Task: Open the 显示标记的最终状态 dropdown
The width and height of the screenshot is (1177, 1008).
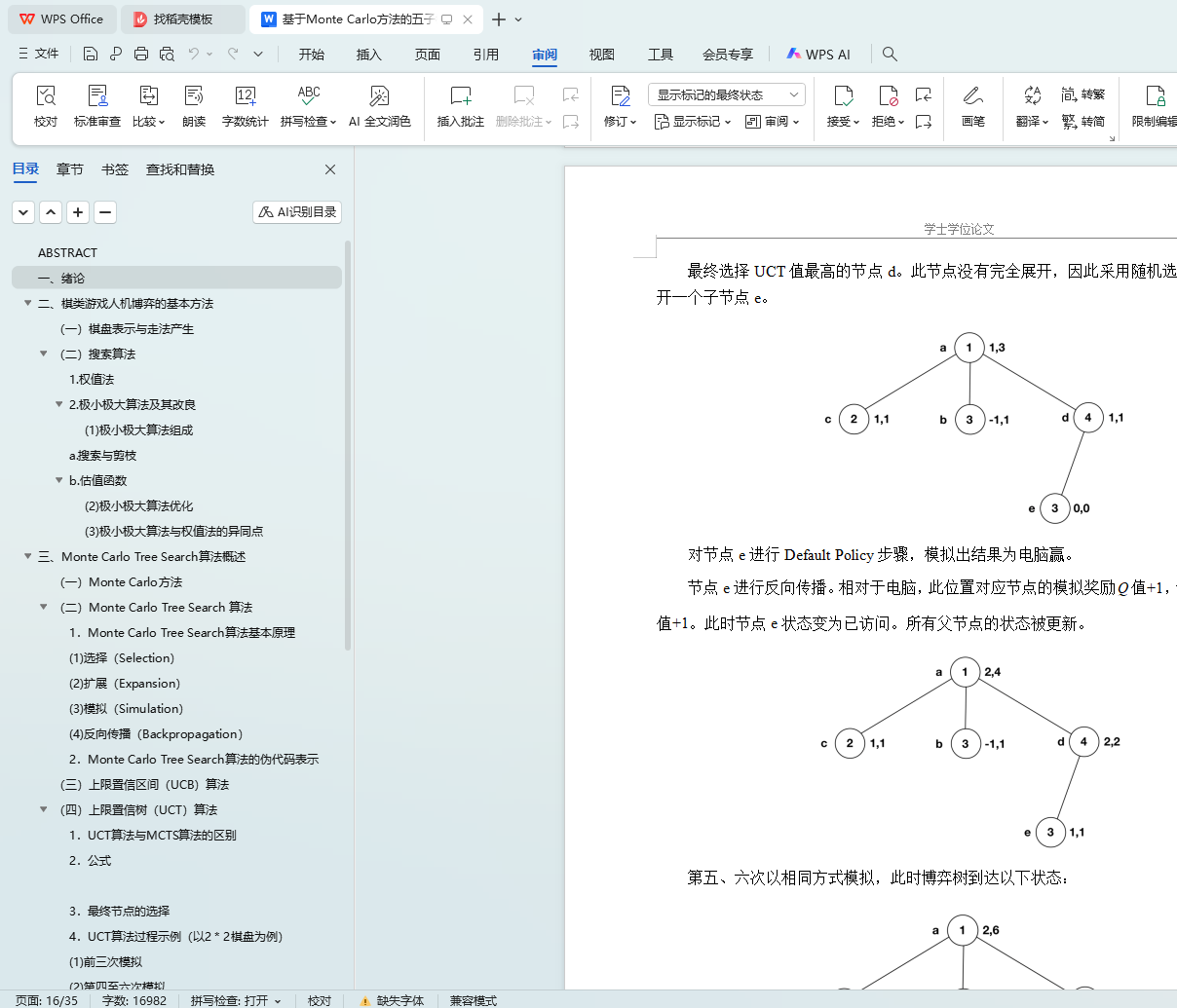Action: click(727, 94)
